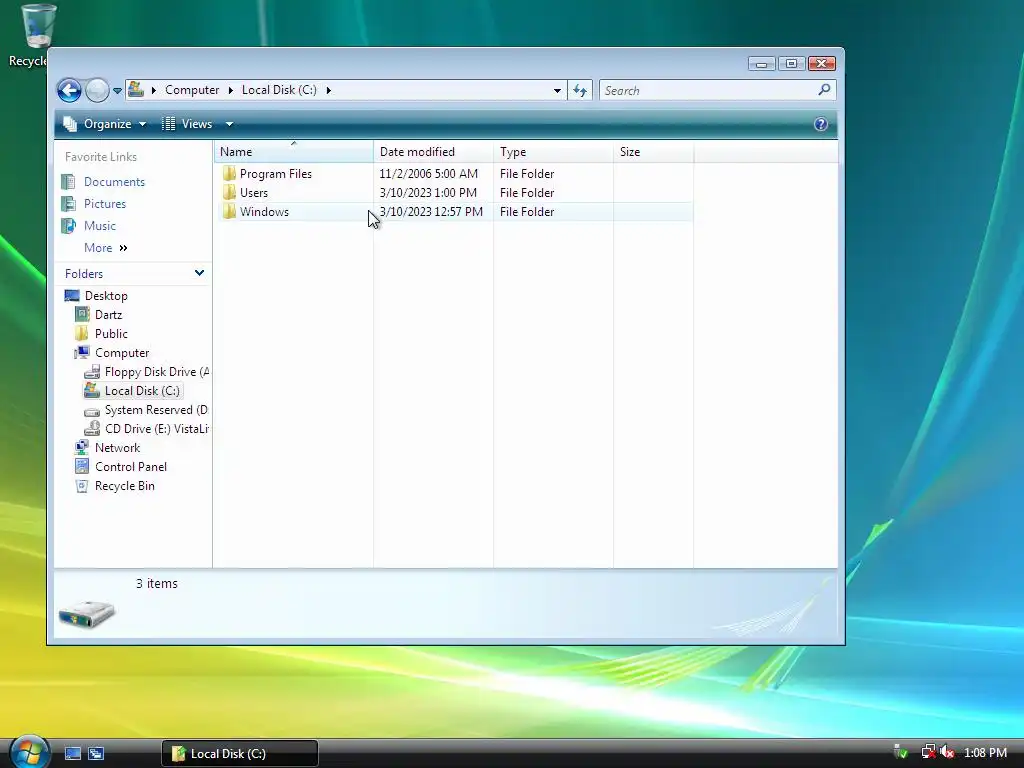Click the network tray icon

pyautogui.click(x=928, y=752)
